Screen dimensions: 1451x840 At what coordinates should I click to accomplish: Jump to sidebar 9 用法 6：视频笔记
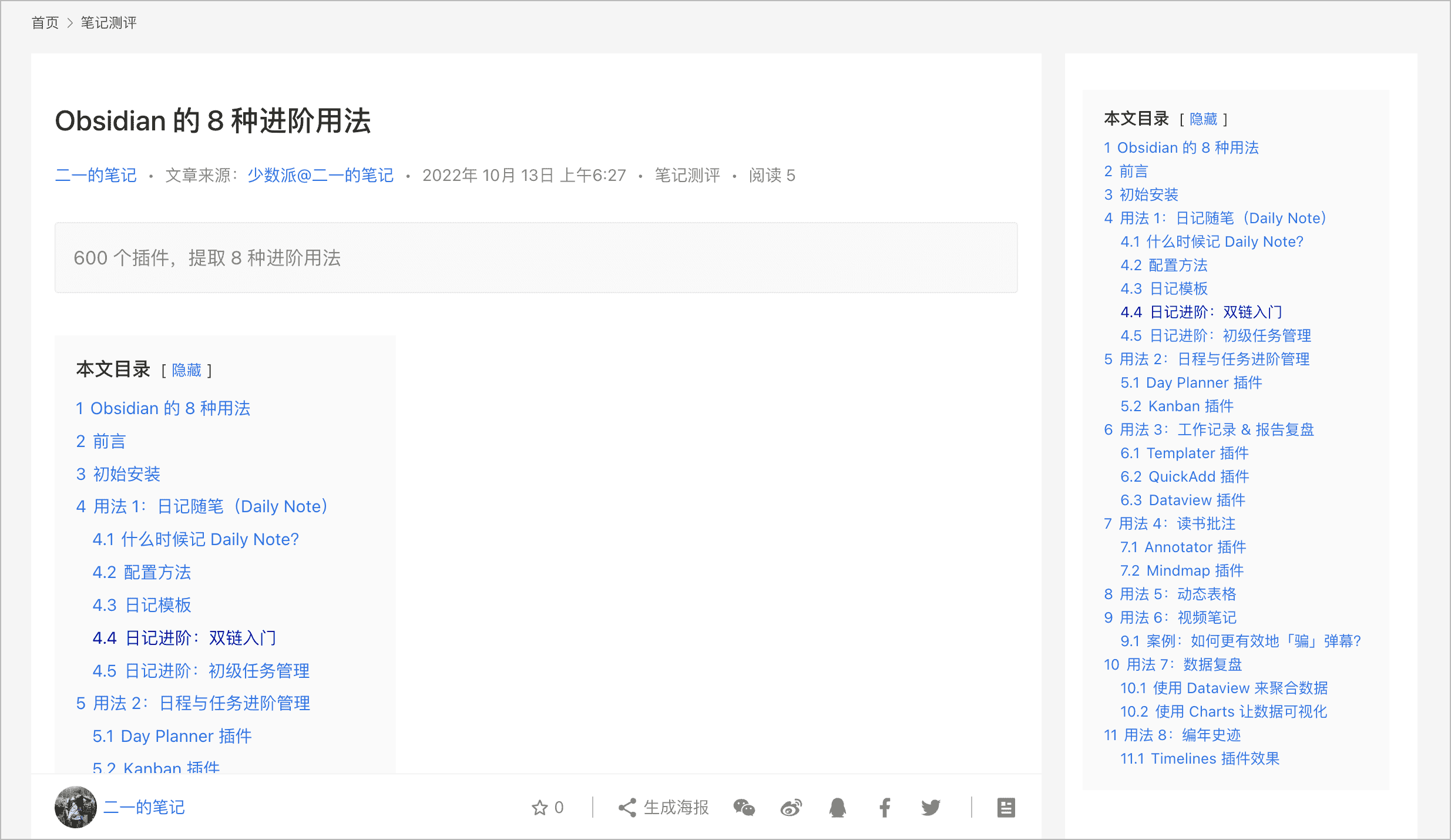click(x=1170, y=617)
